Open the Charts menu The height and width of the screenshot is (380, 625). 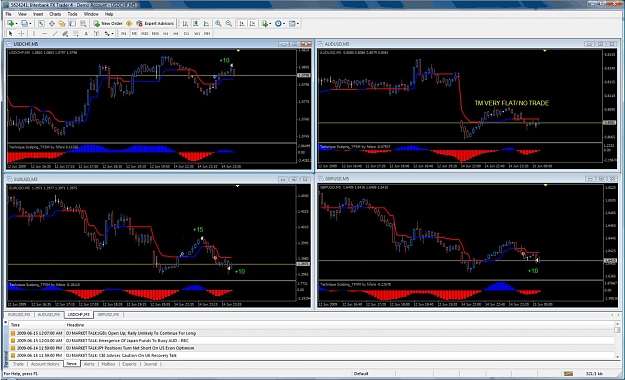click(x=55, y=14)
